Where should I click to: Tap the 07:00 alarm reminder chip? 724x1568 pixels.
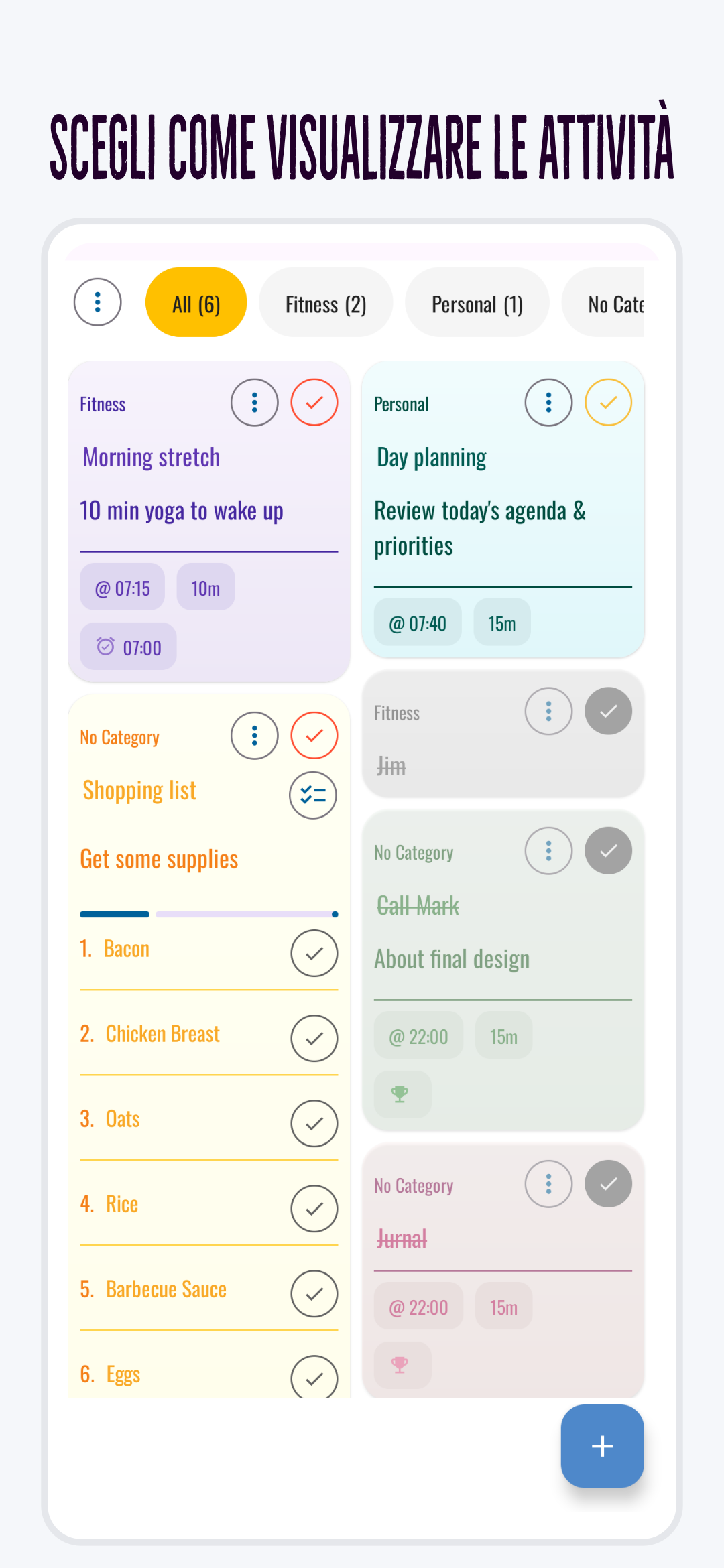129,647
